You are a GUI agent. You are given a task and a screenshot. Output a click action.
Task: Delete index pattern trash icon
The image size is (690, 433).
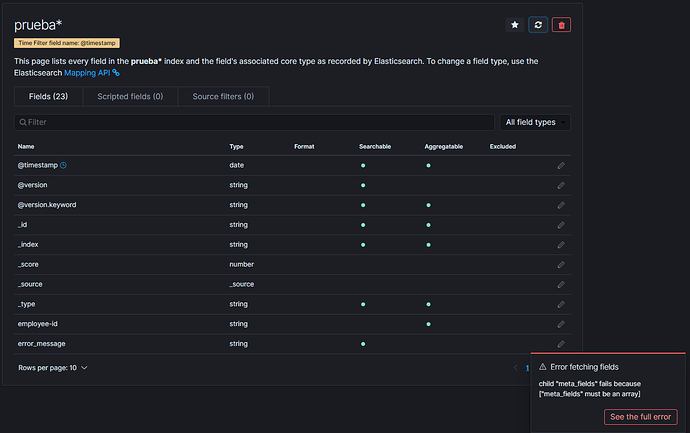561,24
